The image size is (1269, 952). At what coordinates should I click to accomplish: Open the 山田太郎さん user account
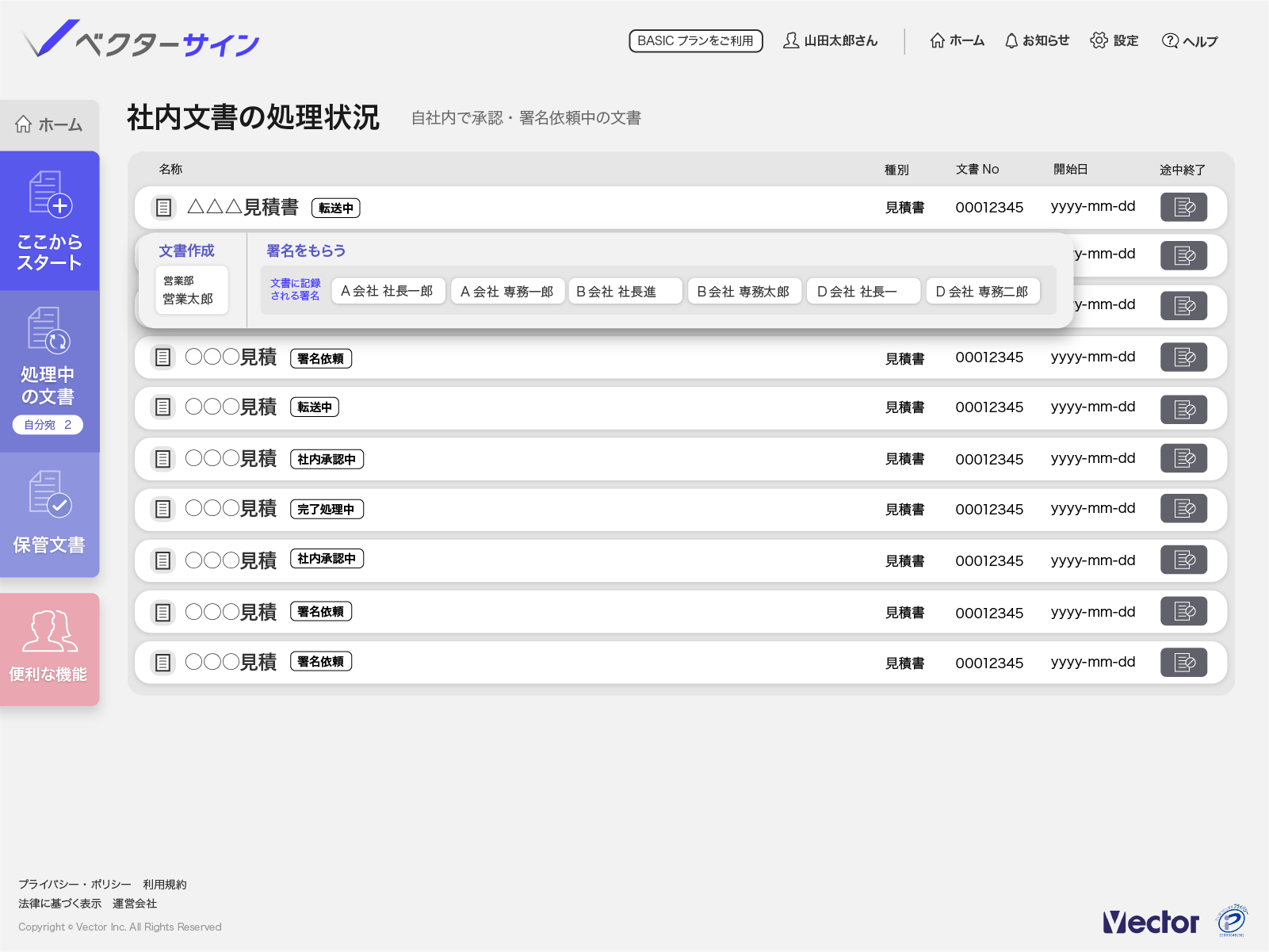(x=830, y=40)
